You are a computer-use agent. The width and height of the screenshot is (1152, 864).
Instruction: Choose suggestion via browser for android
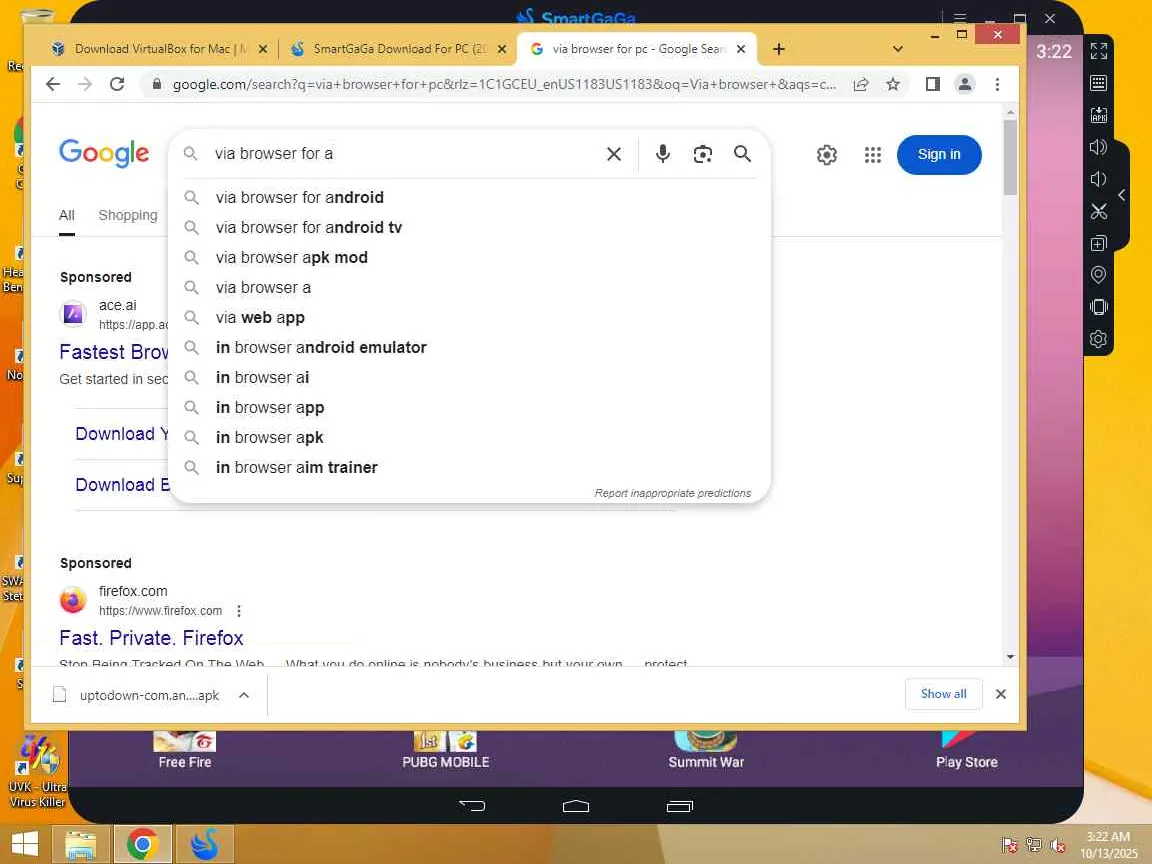469,197
